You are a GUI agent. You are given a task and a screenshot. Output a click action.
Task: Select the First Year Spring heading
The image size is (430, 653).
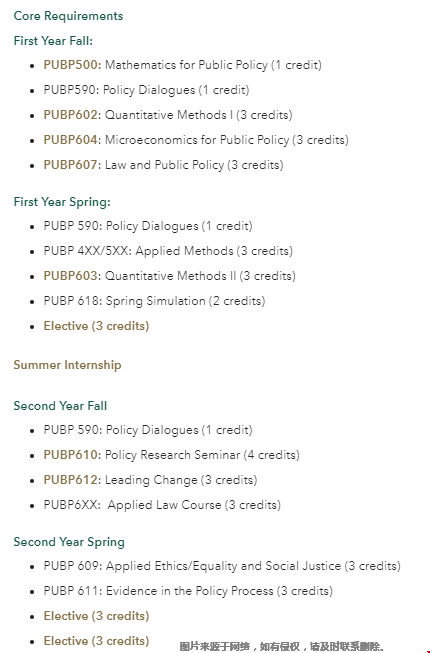(62, 202)
